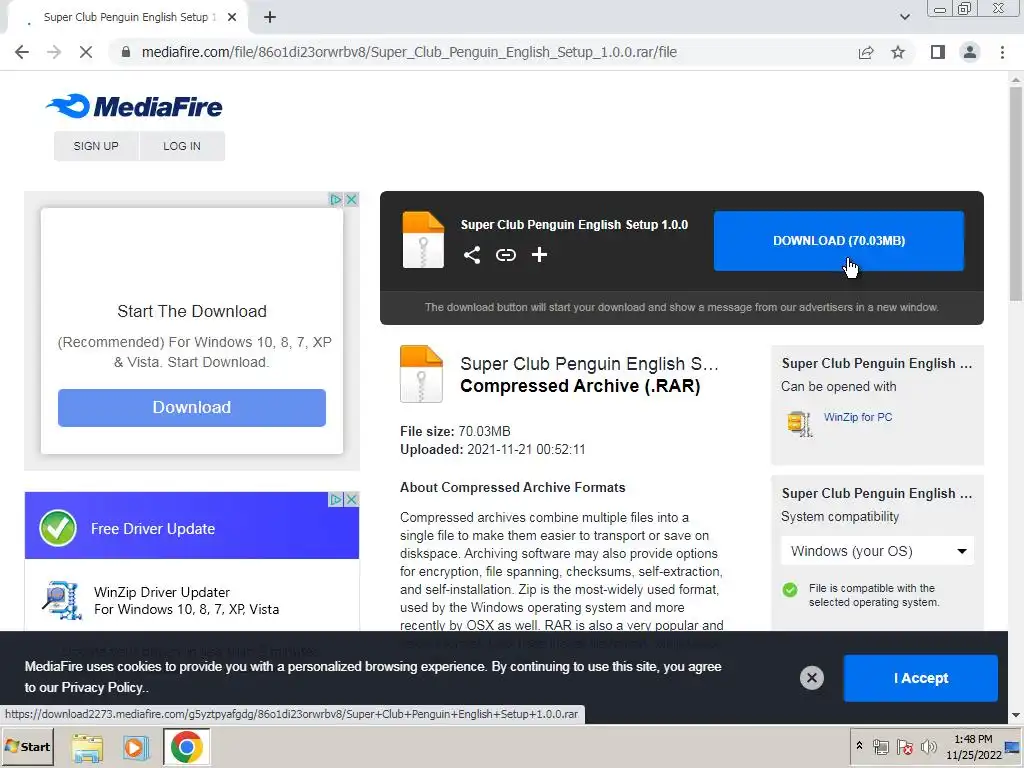Click the Action Center flag tray icon
This screenshot has width=1024, height=768.
click(904, 746)
